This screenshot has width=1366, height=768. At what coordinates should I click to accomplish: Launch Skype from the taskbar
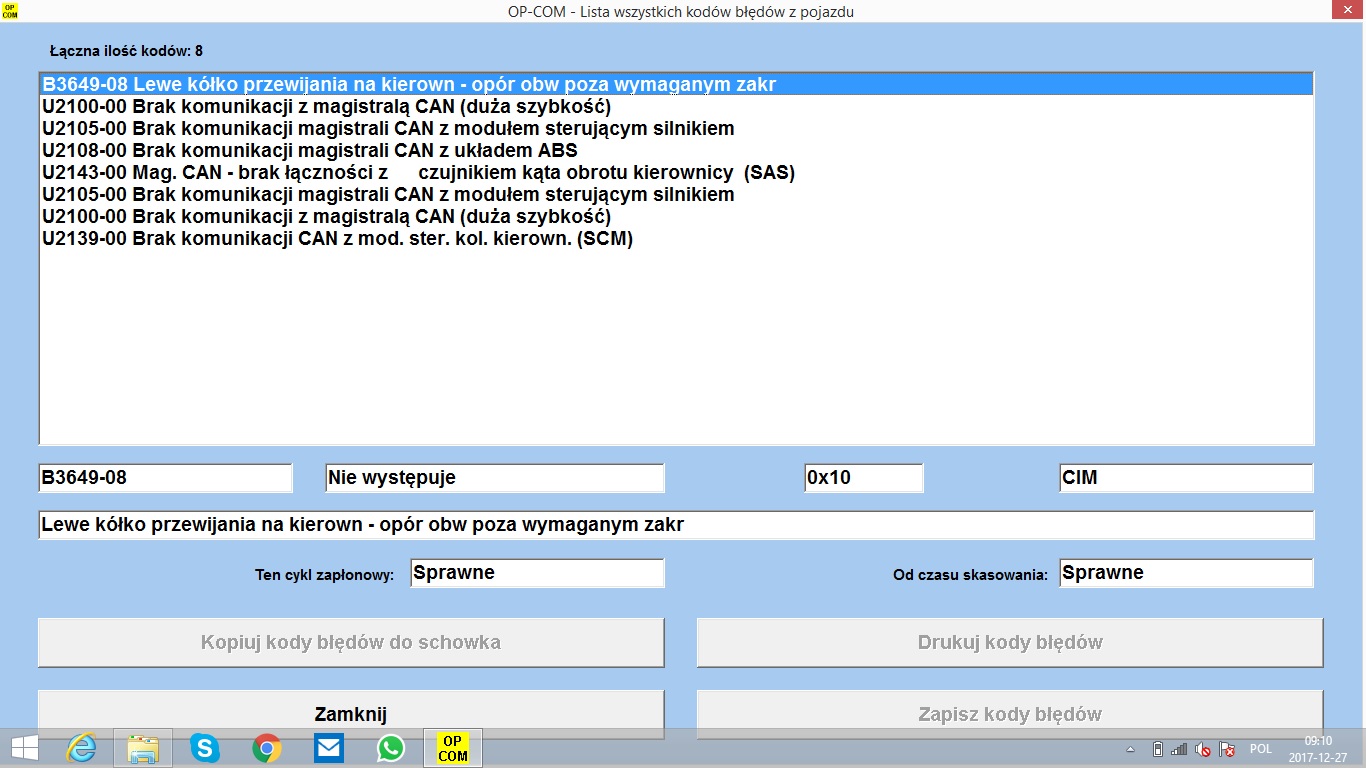(x=205, y=747)
